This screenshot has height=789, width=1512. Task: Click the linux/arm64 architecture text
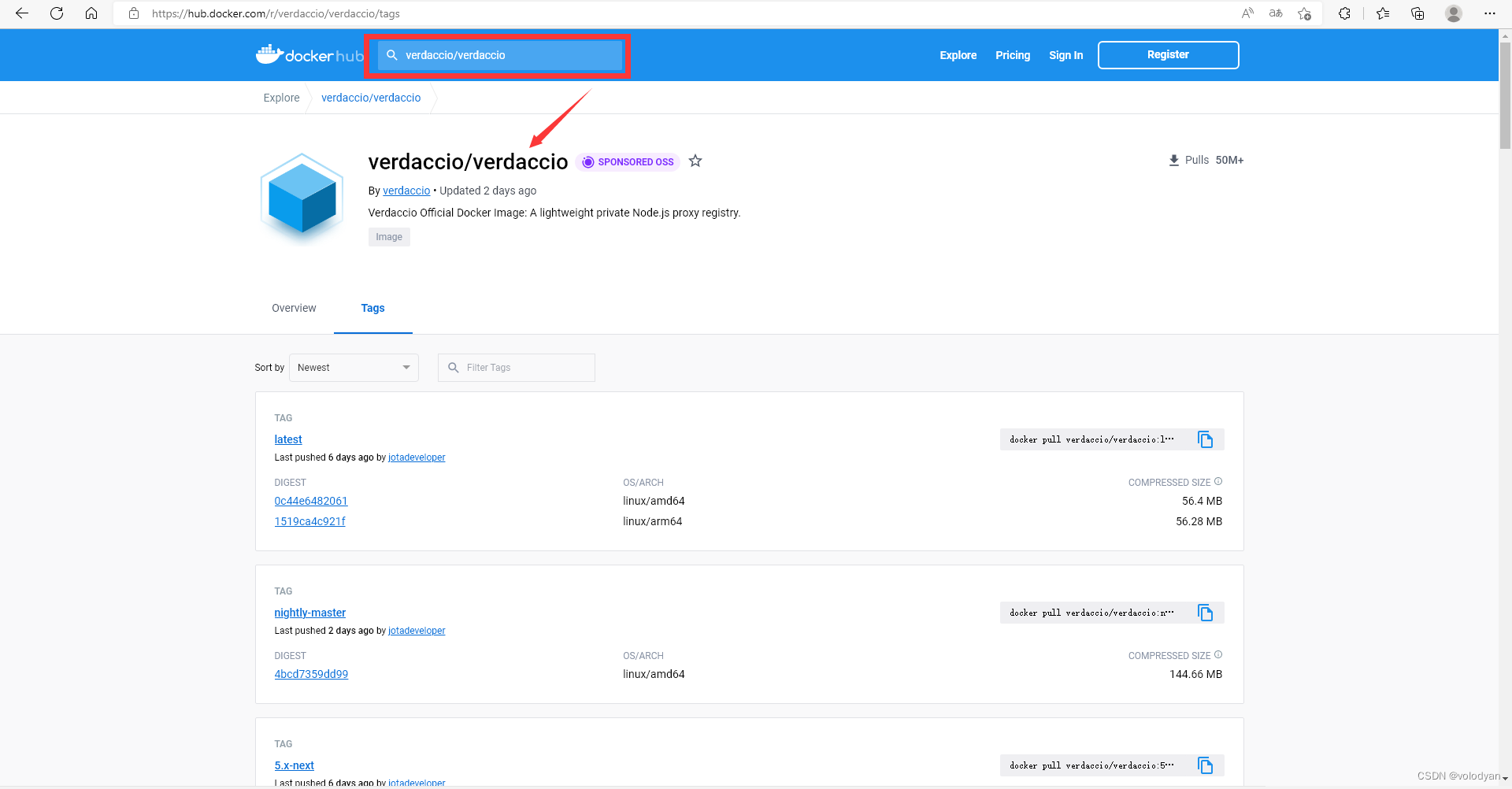coord(652,521)
